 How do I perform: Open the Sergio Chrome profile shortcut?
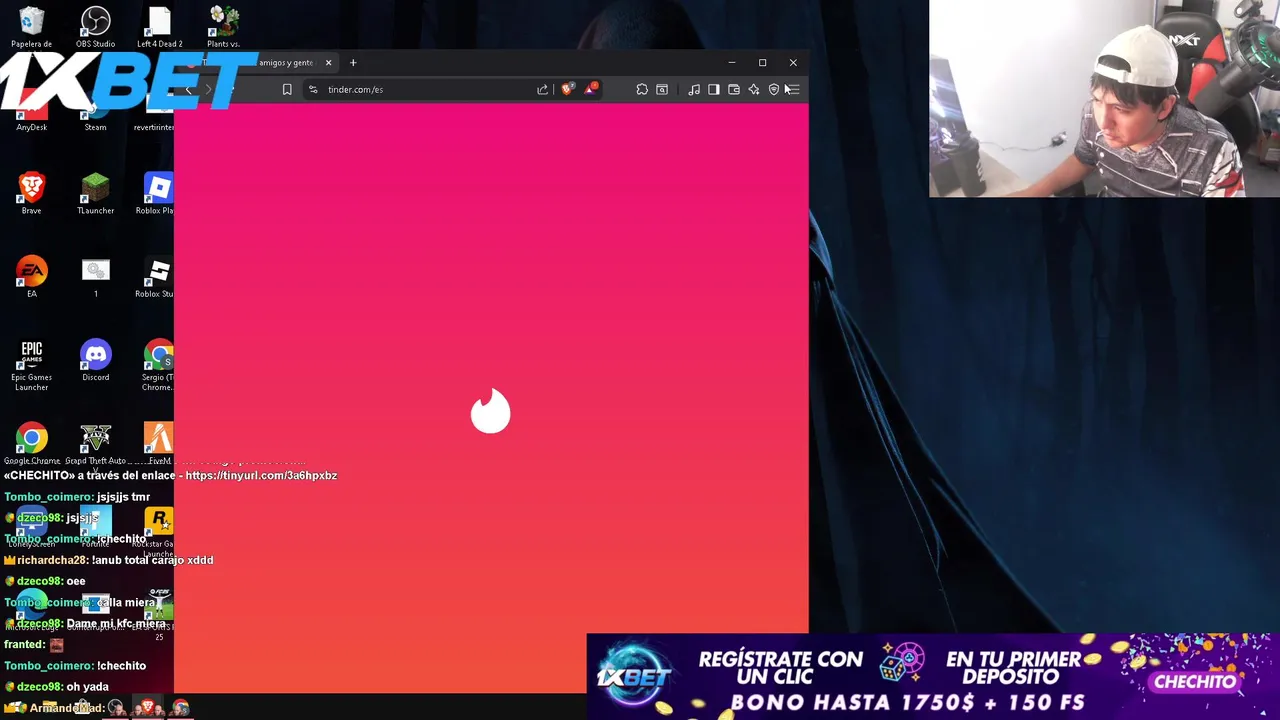[x=158, y=365]
